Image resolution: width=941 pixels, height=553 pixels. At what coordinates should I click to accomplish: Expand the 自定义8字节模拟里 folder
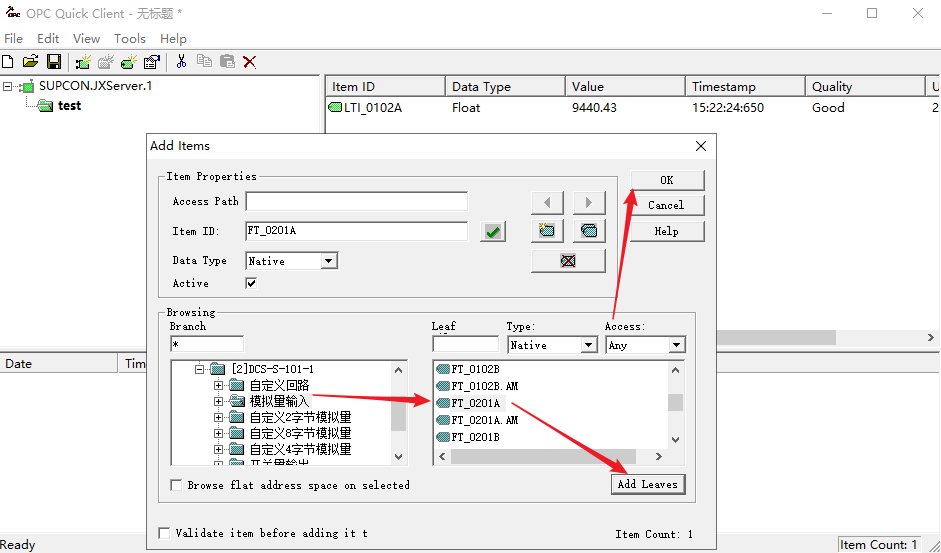pyautogui.click(x=218, y=434)
